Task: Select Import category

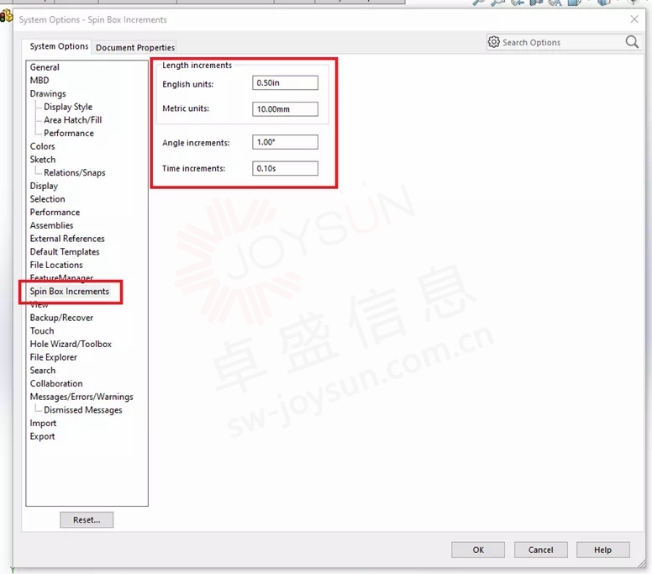Action: [x=43, y=423]
